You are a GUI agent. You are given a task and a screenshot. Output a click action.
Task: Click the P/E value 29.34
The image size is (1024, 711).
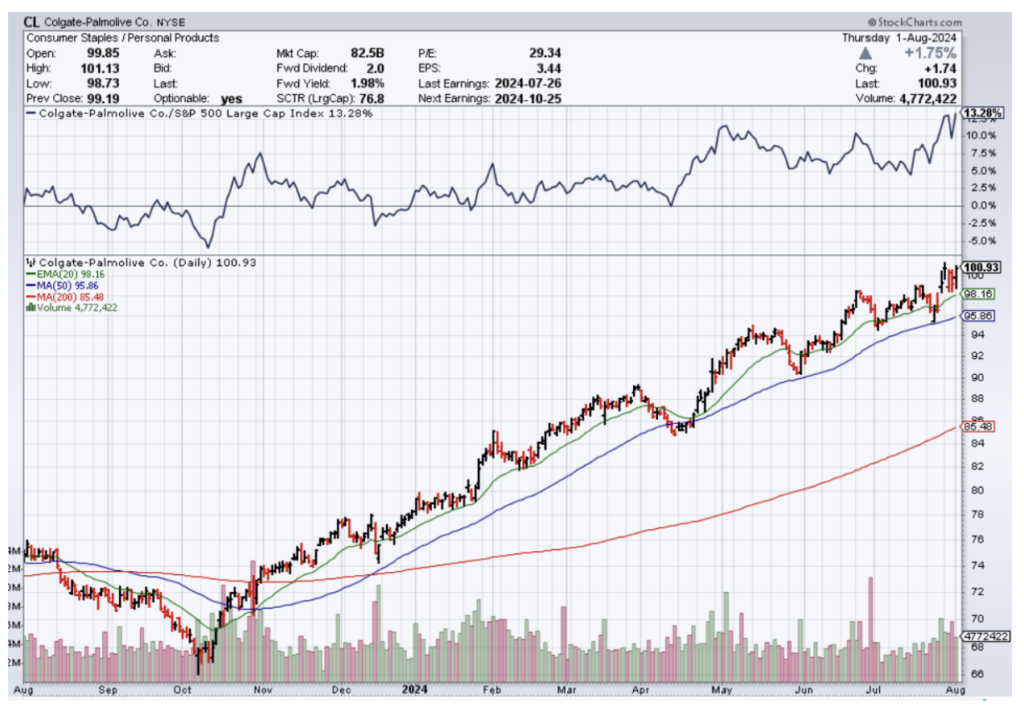click(x=545, y=53)
